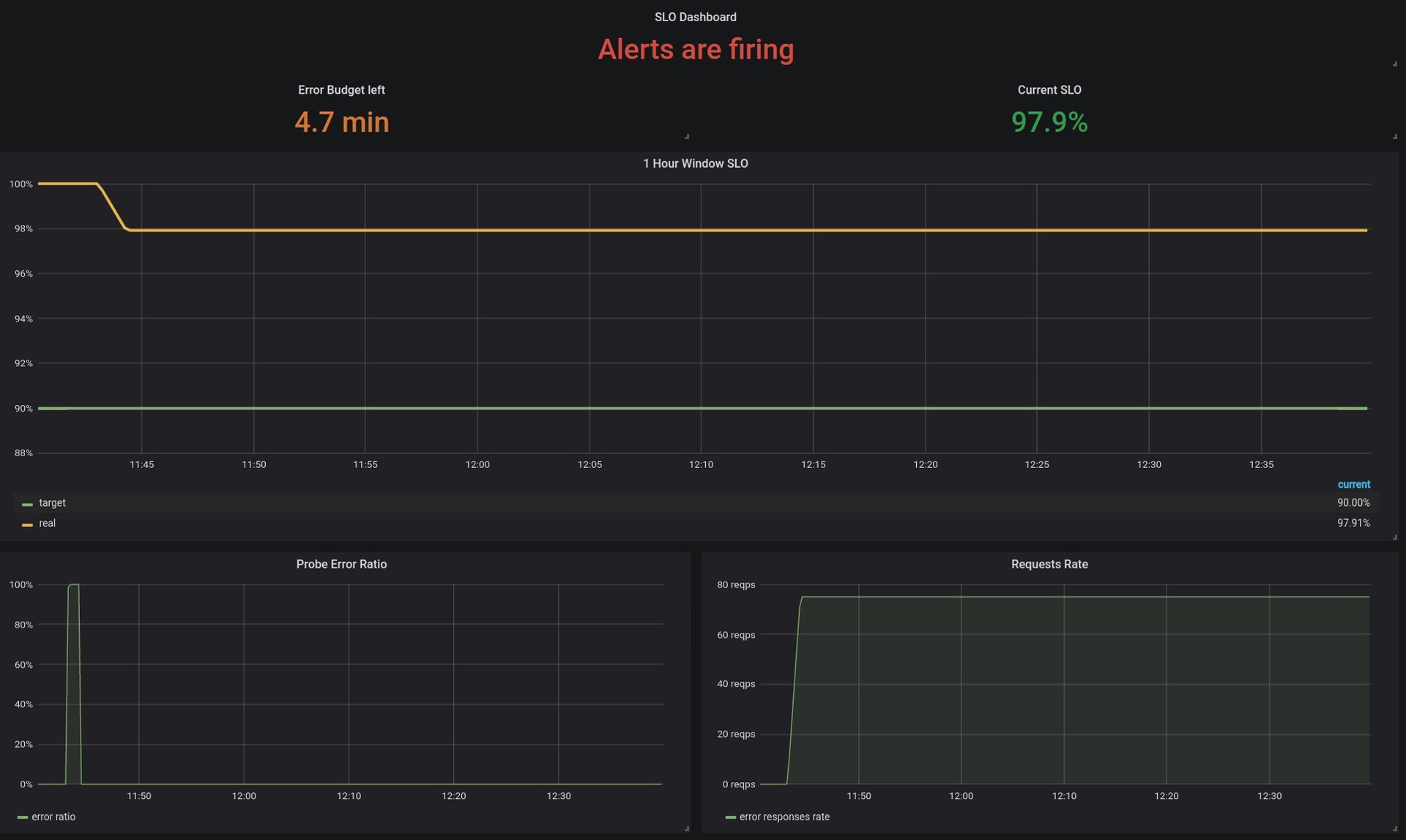Toggle the error responses rate legend series
The image size is (1406, 840).
click(784, 817)
